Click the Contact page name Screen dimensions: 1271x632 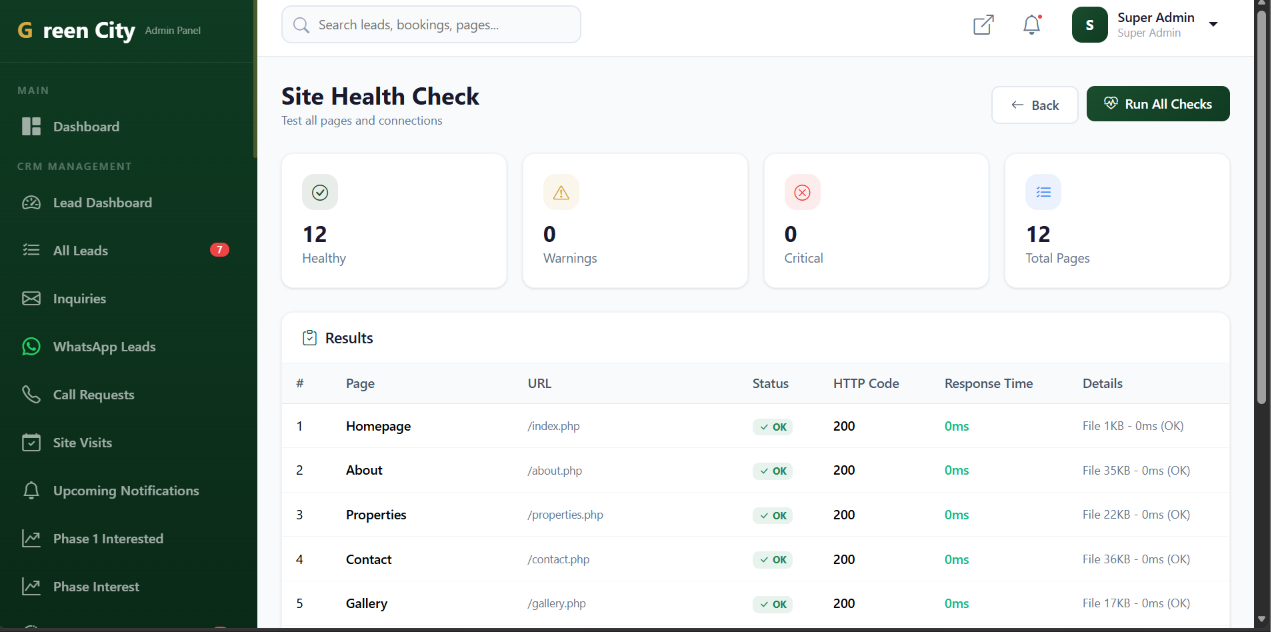tap(369, 559)
